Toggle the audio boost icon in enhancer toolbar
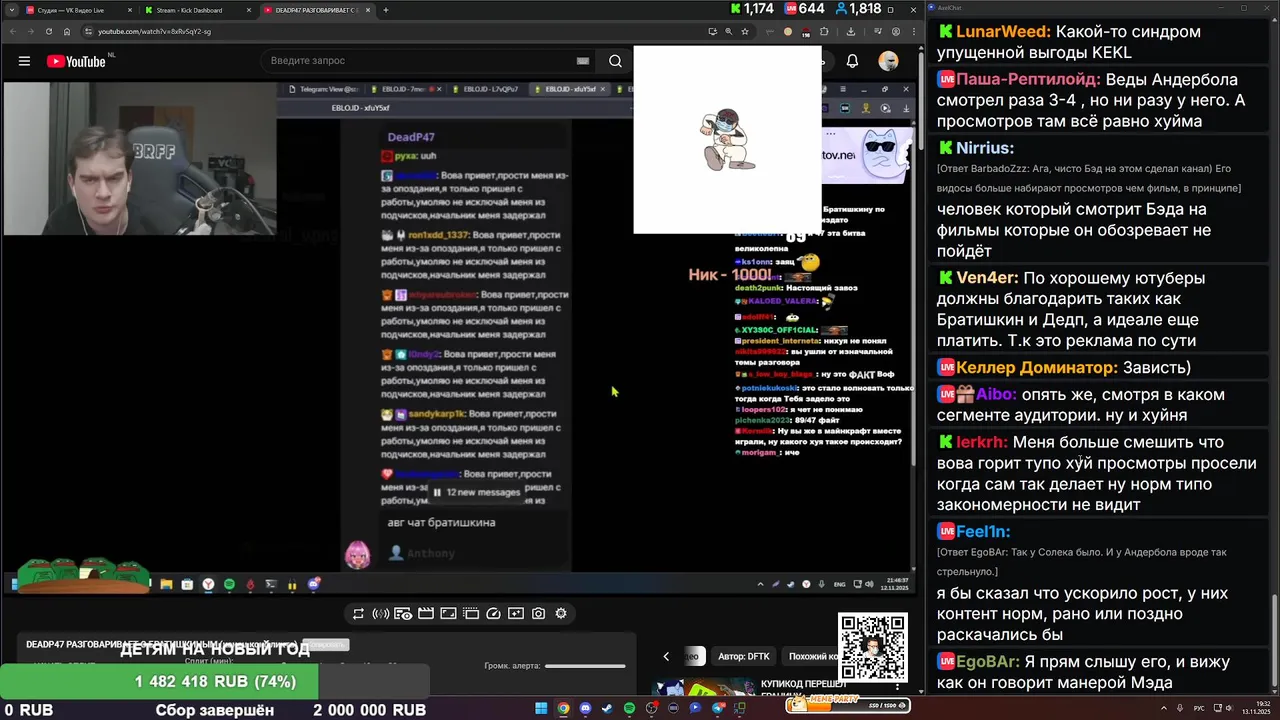The image size is (1280, 720). [381, 614]
